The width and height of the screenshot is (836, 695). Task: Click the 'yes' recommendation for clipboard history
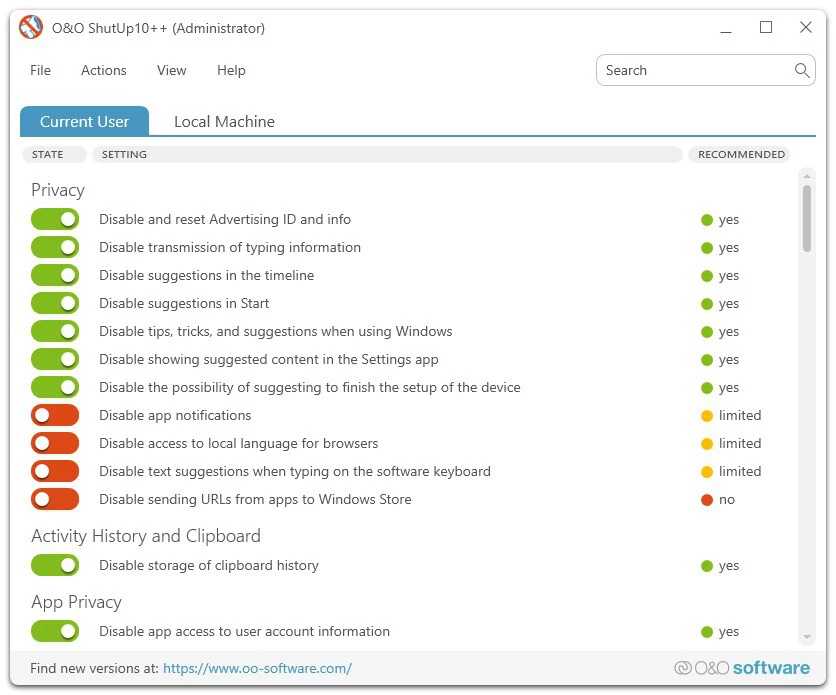[x=720, y=566]
